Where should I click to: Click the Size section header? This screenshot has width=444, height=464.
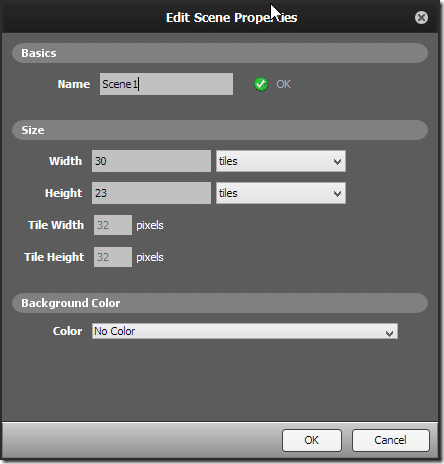220,130
